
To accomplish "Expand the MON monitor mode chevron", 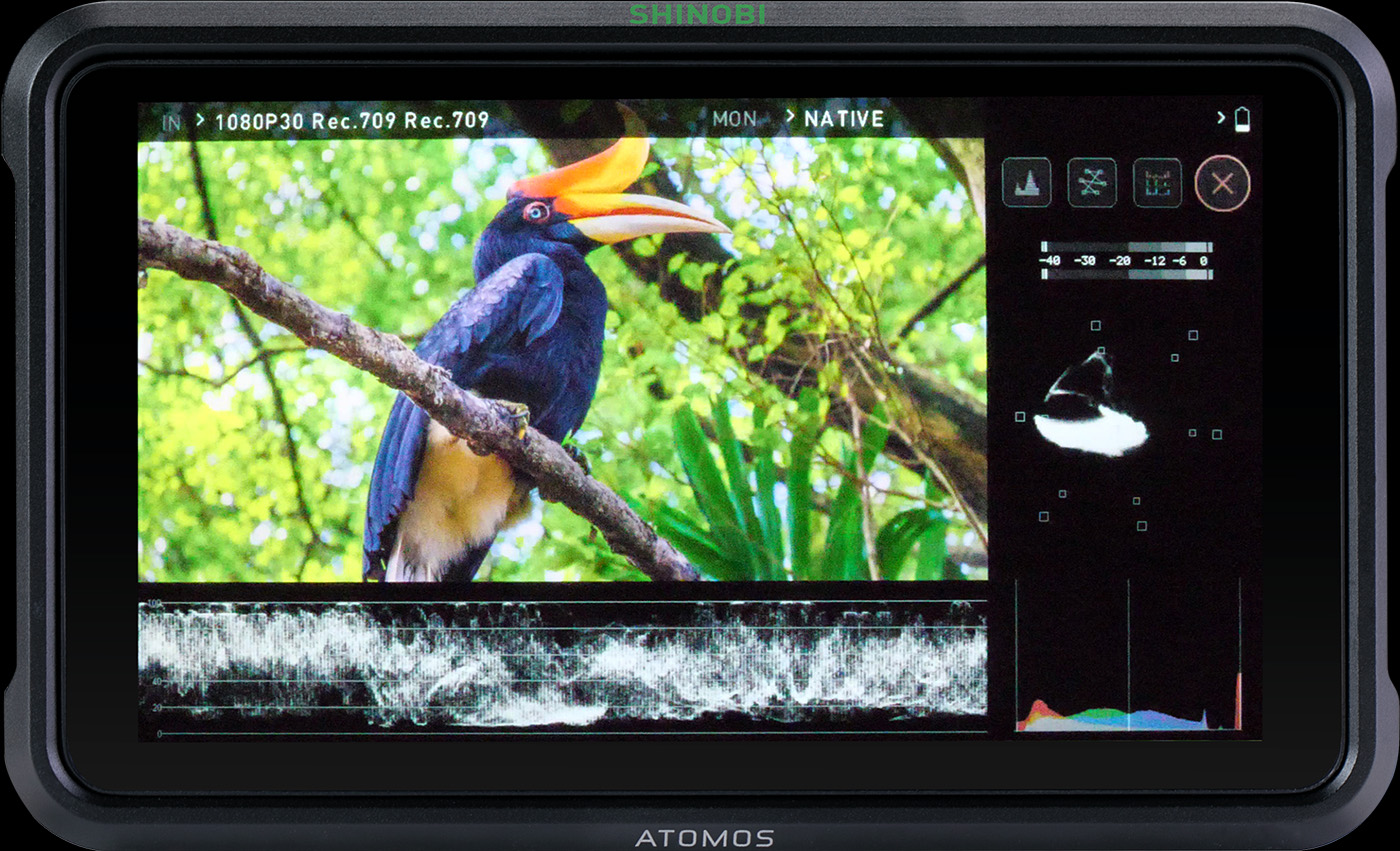I will pos(789,118).
